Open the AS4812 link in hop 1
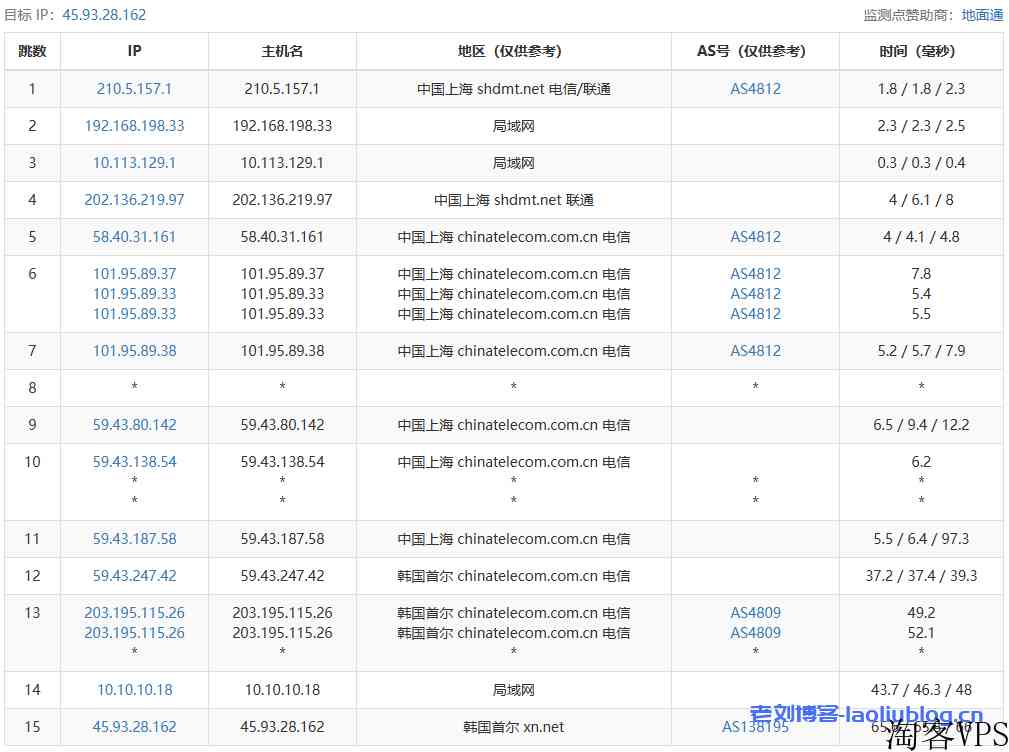Viewport: 1009px width, 752px height. click(x=755, y=89)
